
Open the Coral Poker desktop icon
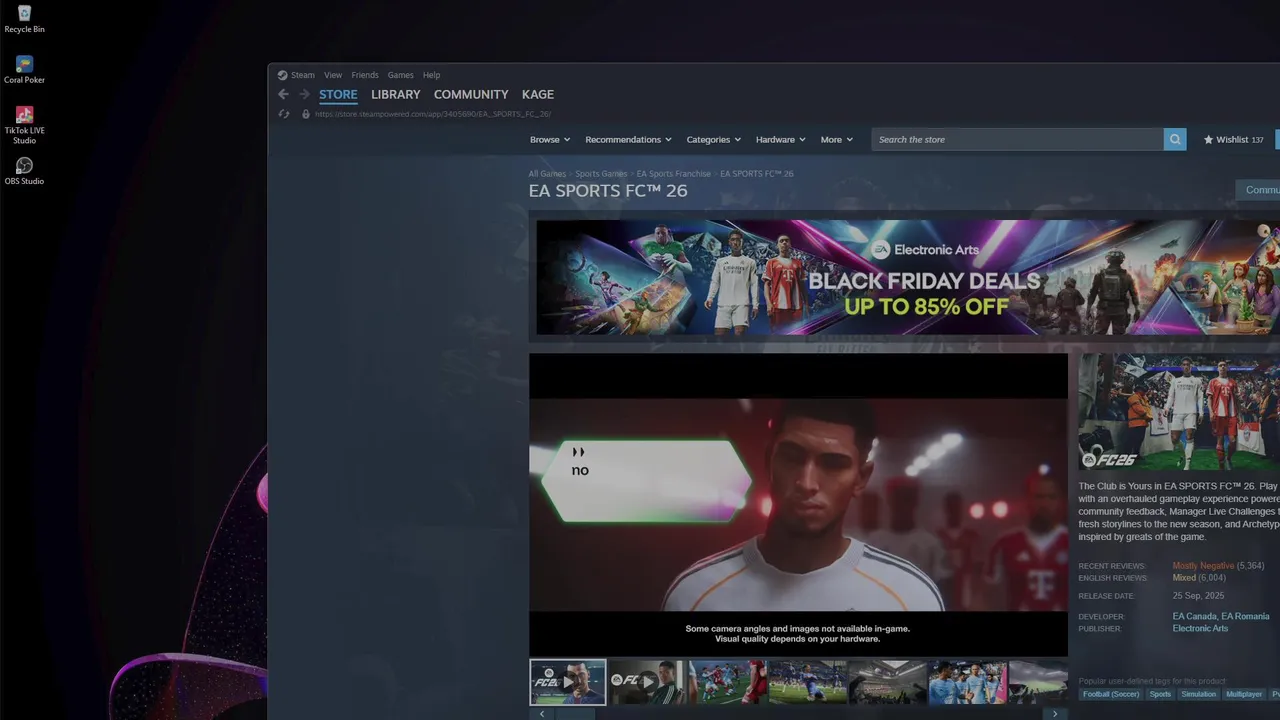[x=24, y=69]
